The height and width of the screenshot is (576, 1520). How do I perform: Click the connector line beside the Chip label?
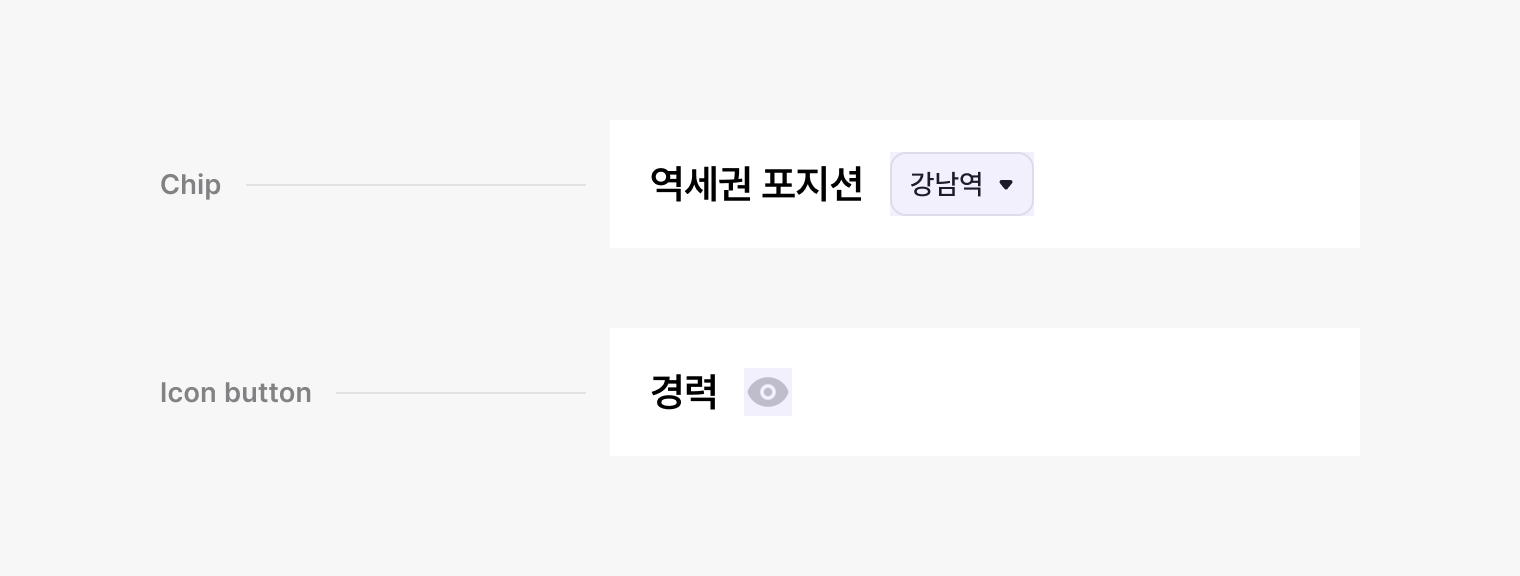(415, 185)
